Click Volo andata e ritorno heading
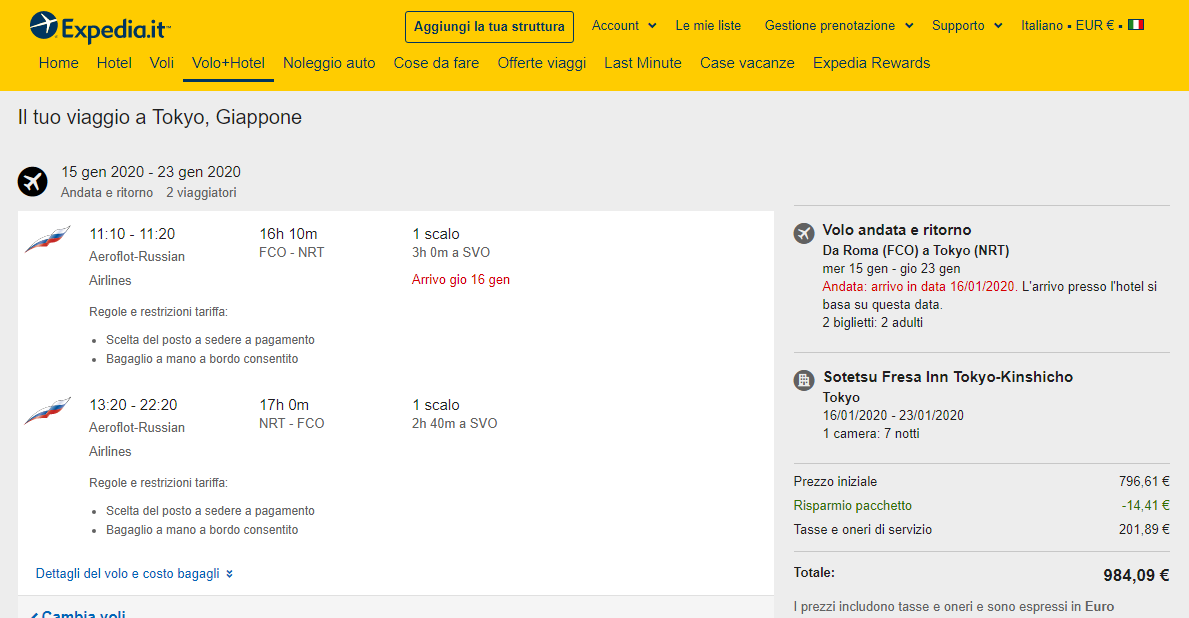This screenshot has width=1189, height=618. click(897, 230)
